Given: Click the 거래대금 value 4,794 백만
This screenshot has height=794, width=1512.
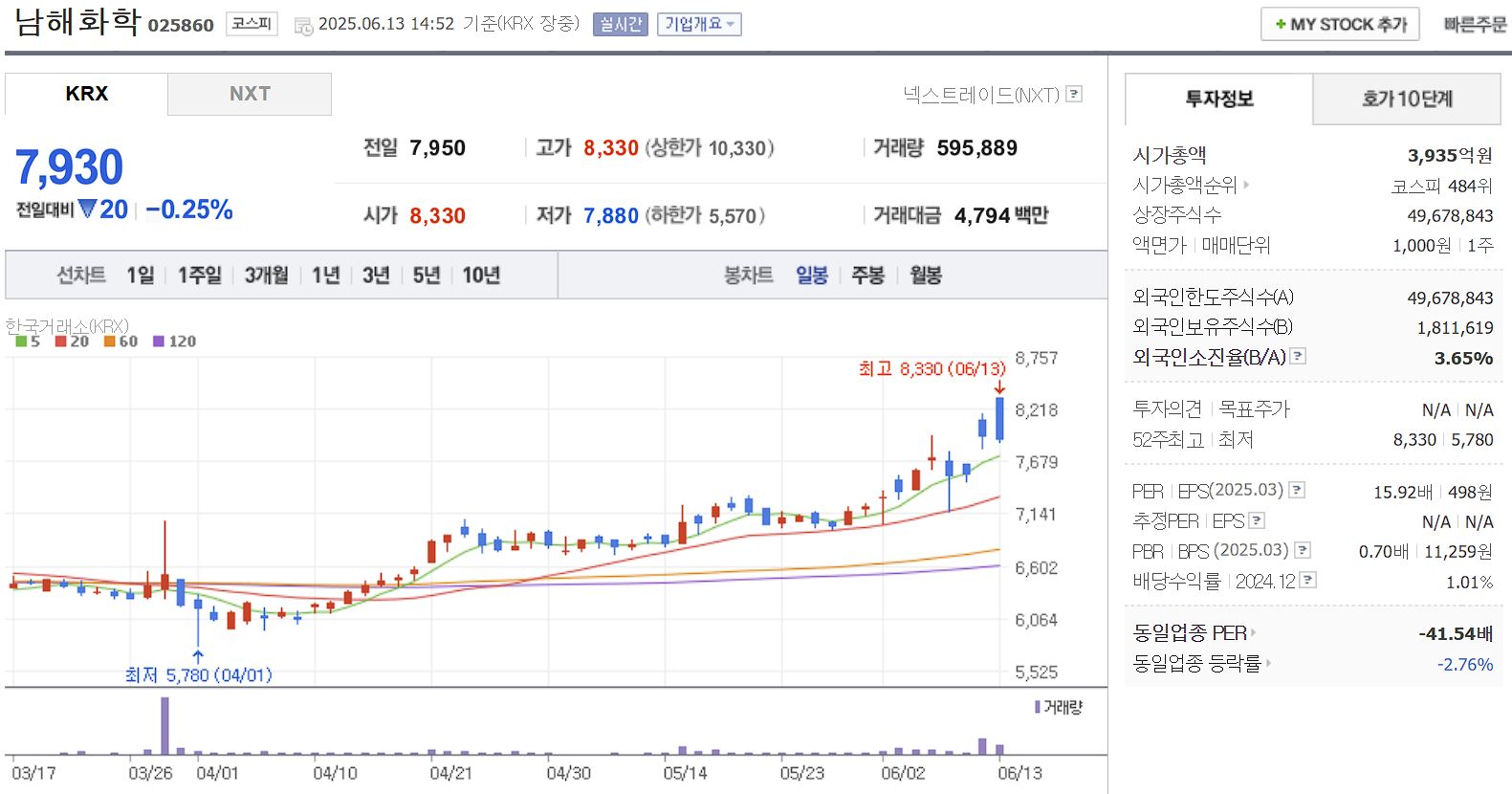Looking at the screenshot, I should pyautogui.click(x=1001, y=216).
